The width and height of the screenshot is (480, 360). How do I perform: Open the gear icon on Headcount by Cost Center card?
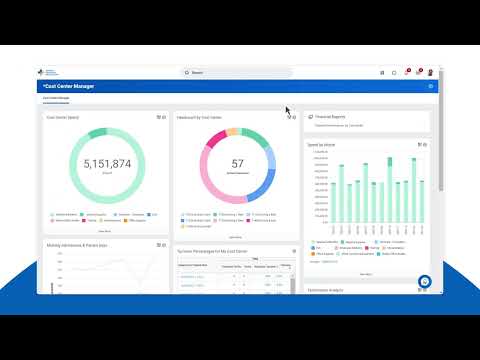coord(294,117)
